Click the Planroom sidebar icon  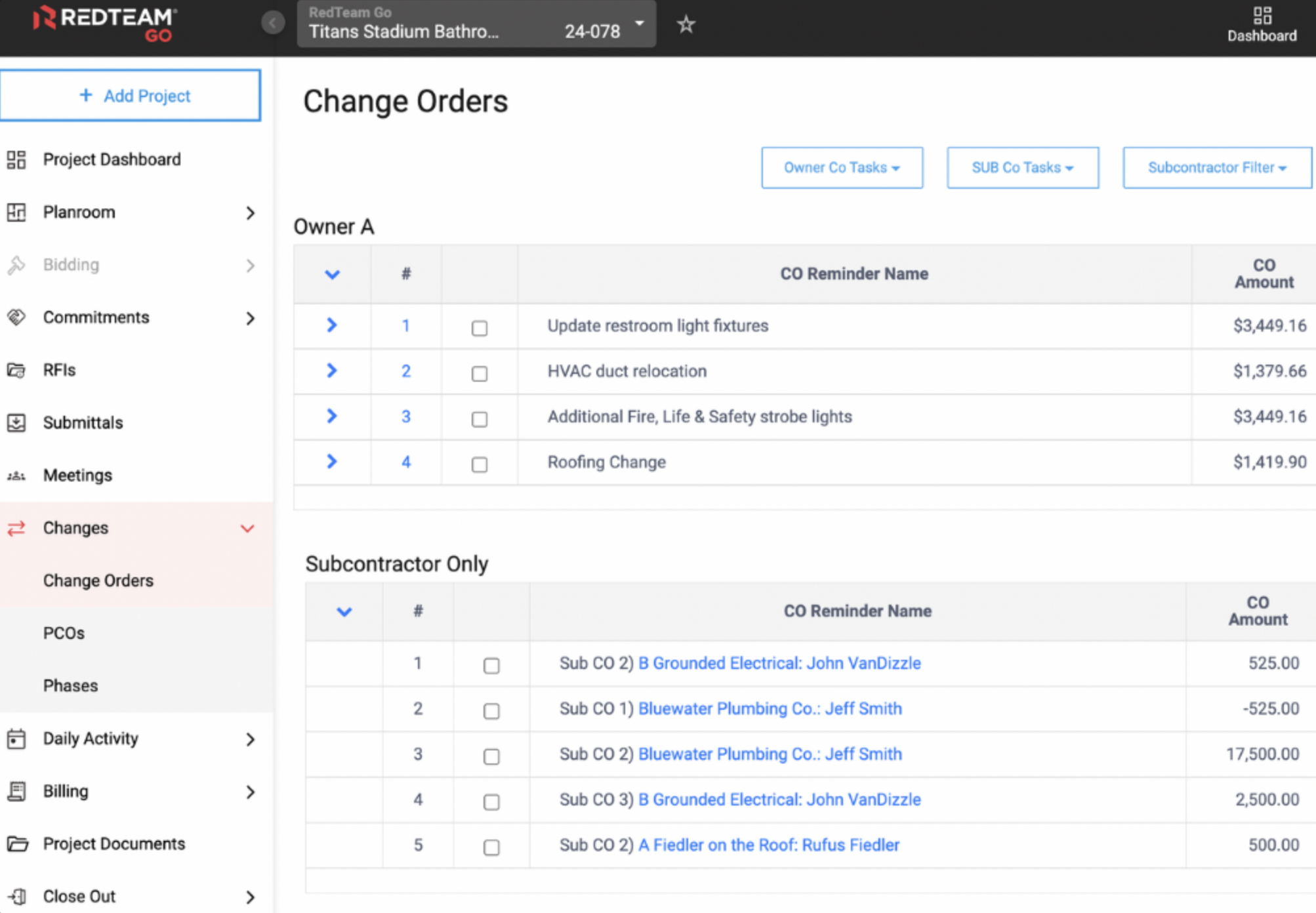pos(16,212)
